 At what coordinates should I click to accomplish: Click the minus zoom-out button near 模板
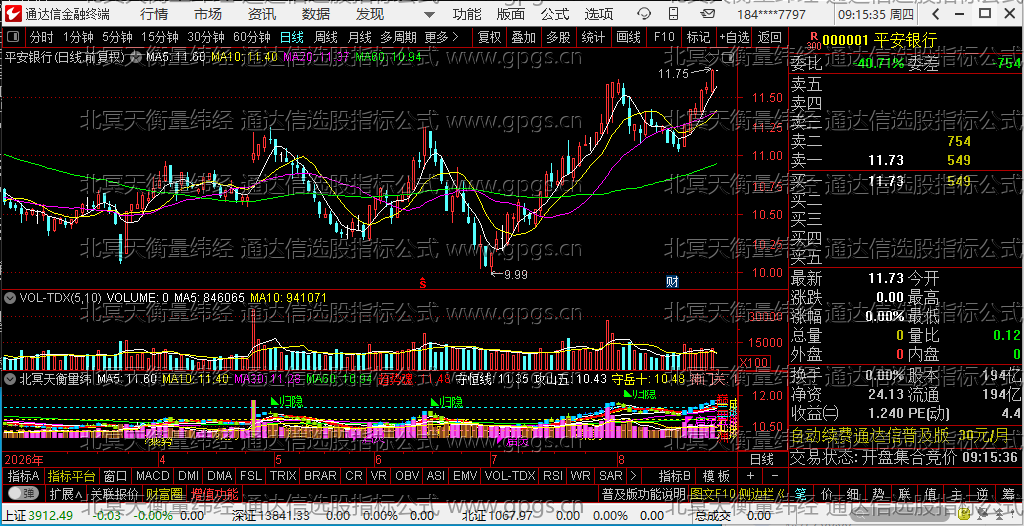pos(775,476)
